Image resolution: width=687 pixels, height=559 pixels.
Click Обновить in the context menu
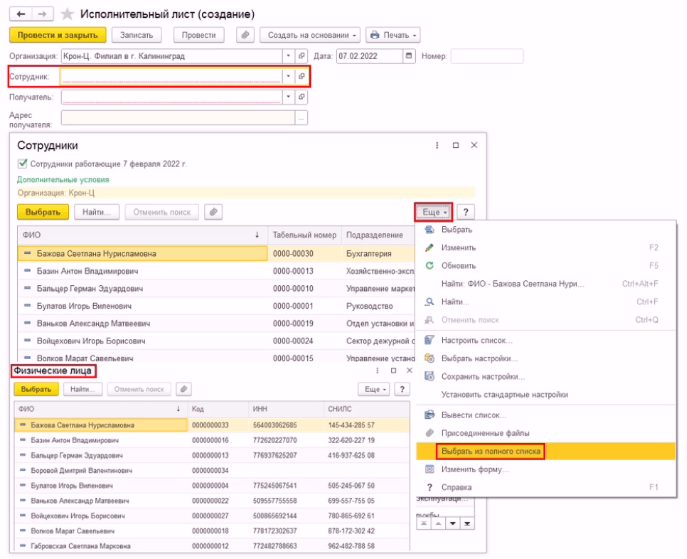tap(458, 265)
